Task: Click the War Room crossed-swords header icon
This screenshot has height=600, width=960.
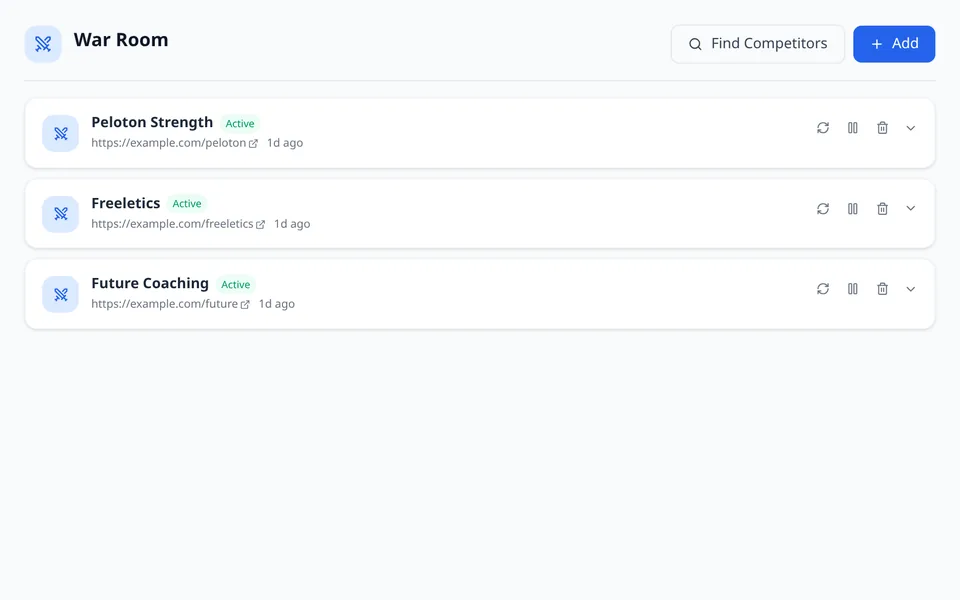Action: point(43,44)
